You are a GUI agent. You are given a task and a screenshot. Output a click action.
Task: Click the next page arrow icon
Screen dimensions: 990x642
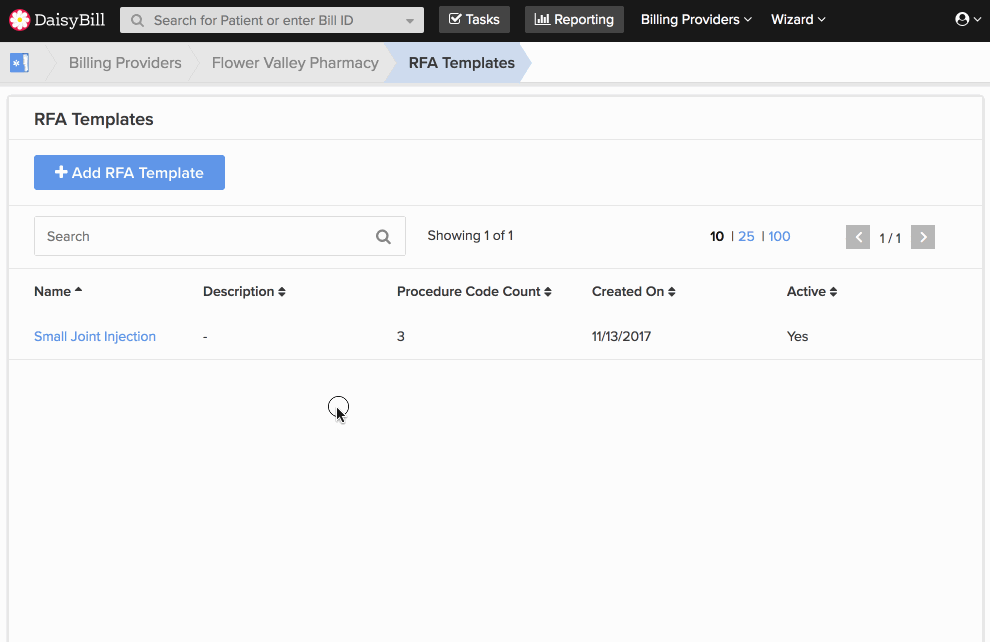point(922,237)
